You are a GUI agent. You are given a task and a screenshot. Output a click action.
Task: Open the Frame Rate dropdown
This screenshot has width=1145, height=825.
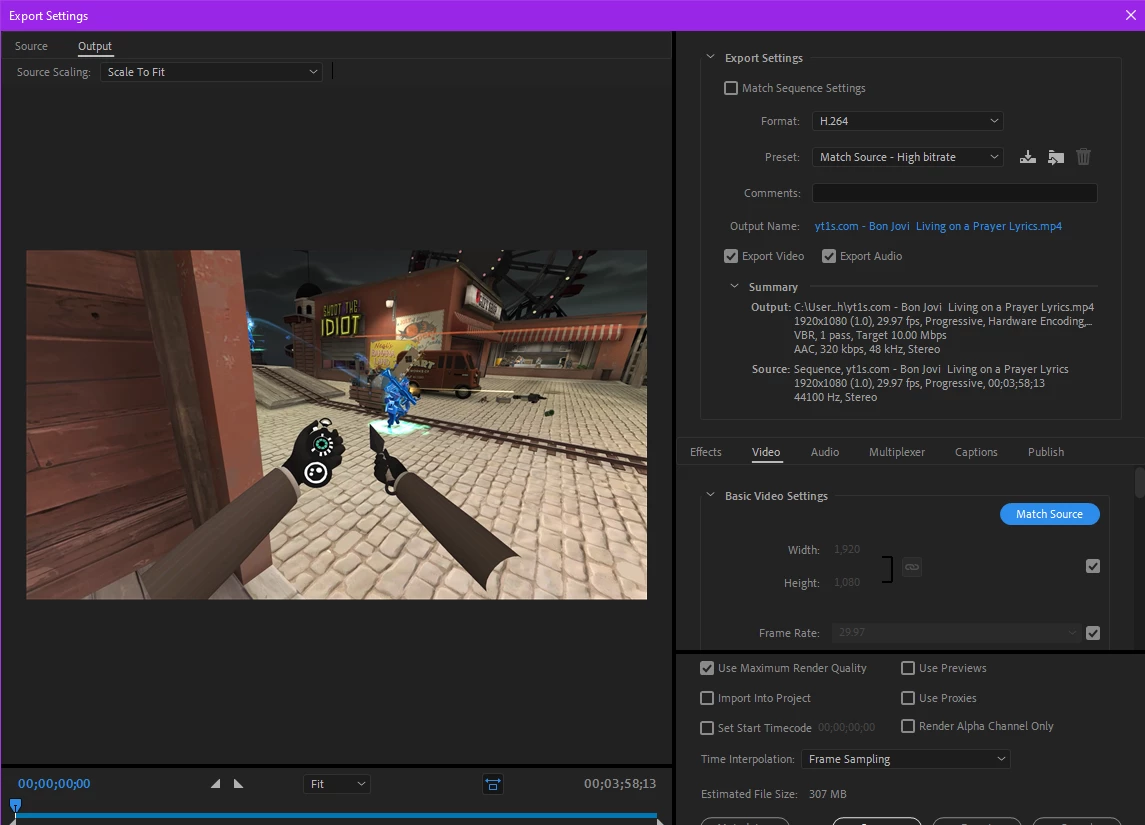(x=957, y=633)
